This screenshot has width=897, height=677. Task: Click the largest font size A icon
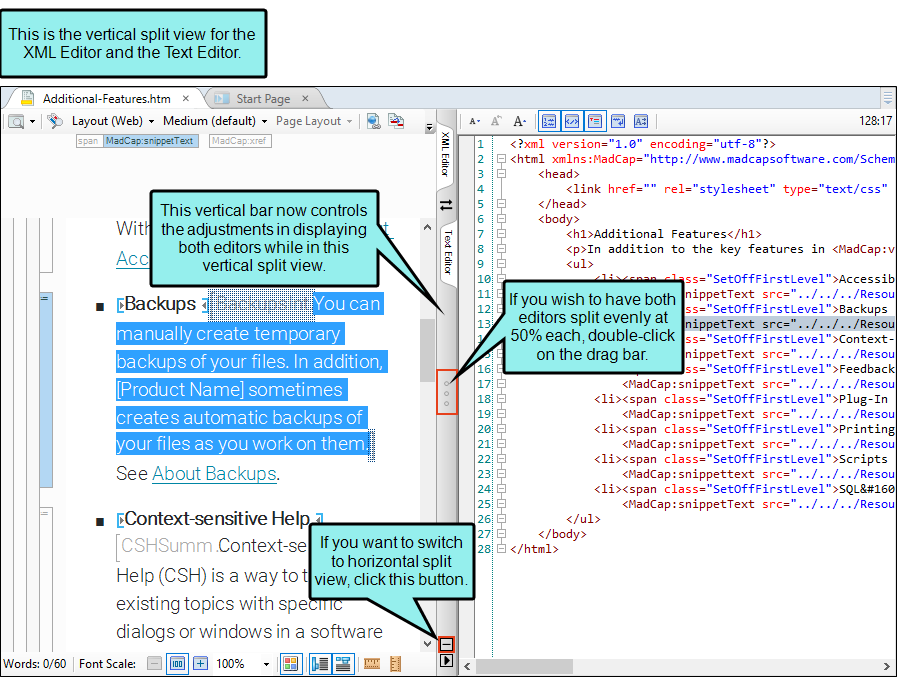pos(519,121)
